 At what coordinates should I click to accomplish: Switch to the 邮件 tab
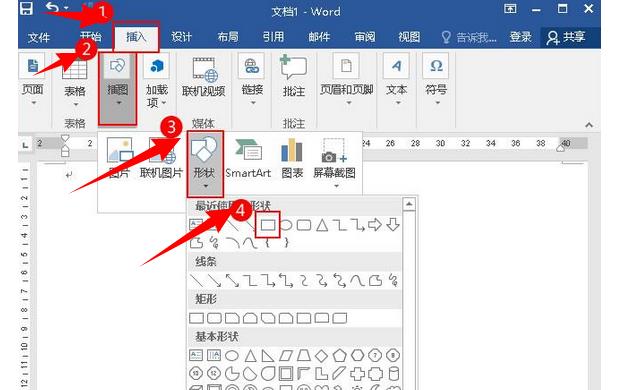(x=319, y=37)
